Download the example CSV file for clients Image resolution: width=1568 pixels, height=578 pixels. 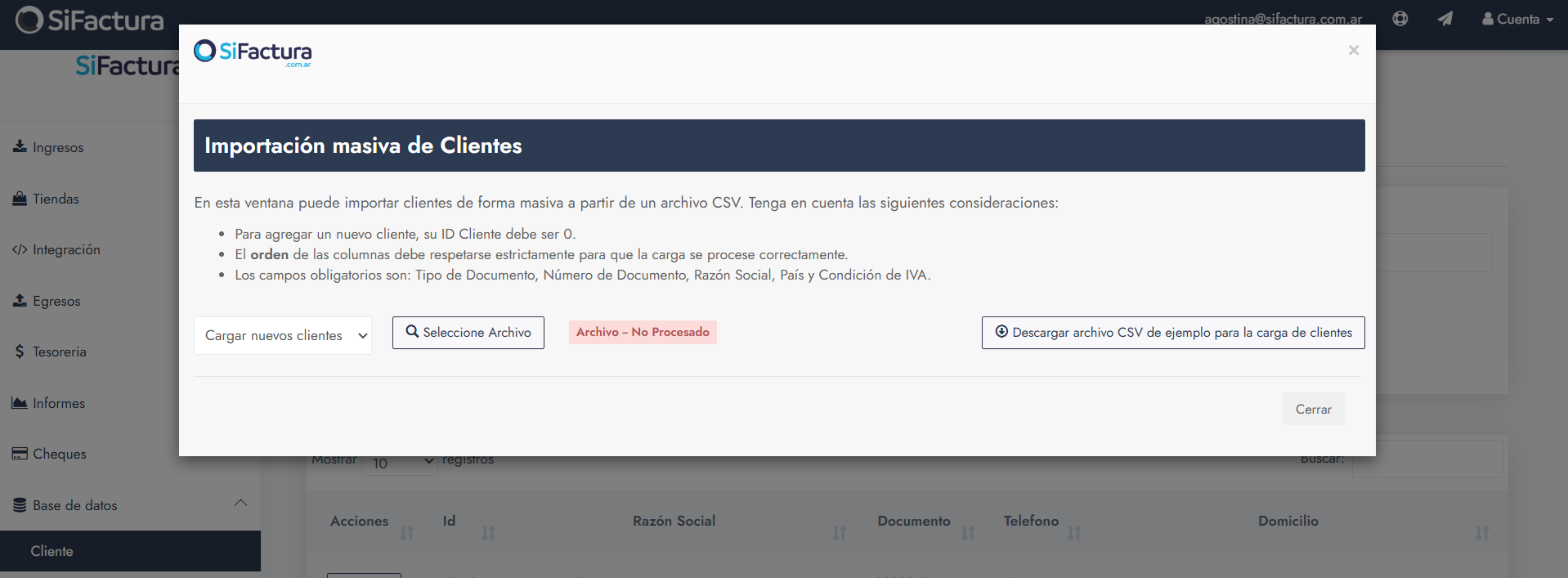click(x=1173, y=333)
